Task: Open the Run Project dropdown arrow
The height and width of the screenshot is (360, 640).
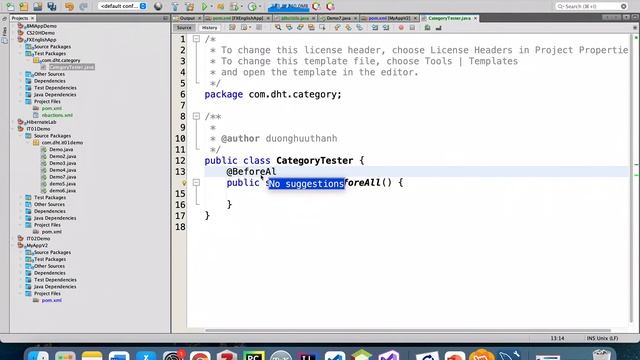Action: [x=211, y=6]
